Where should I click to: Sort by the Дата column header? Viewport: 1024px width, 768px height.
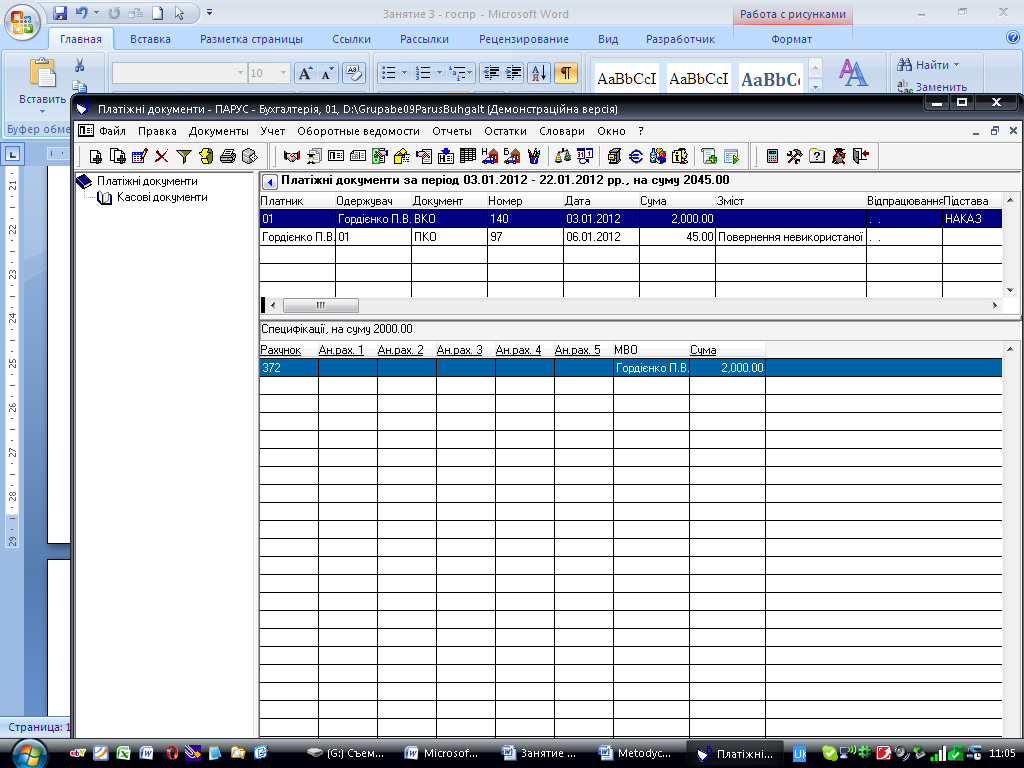[601, 201]
